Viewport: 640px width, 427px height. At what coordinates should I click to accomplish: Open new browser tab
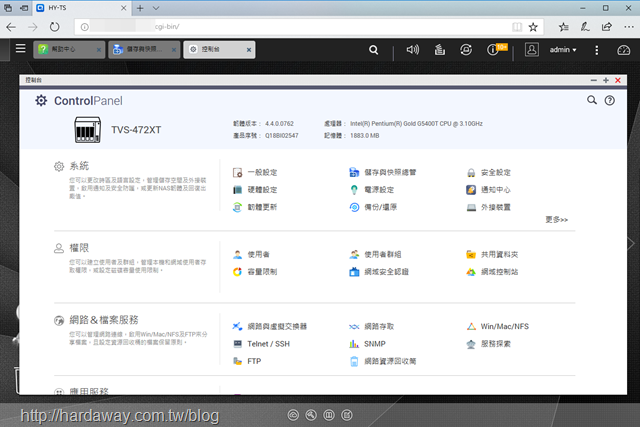point(140,8)
